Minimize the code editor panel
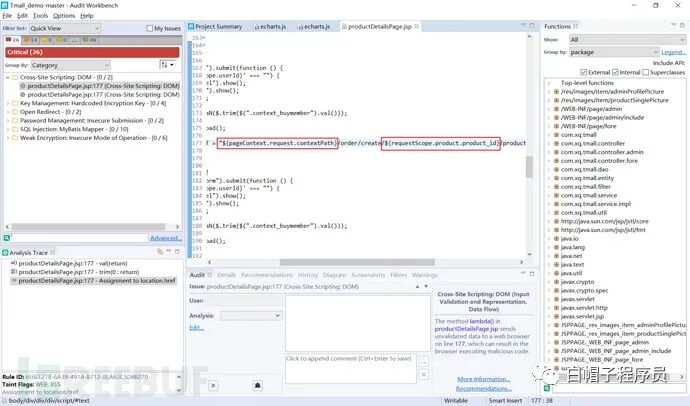This screenshot has height=406, width=690. (523, 26)
